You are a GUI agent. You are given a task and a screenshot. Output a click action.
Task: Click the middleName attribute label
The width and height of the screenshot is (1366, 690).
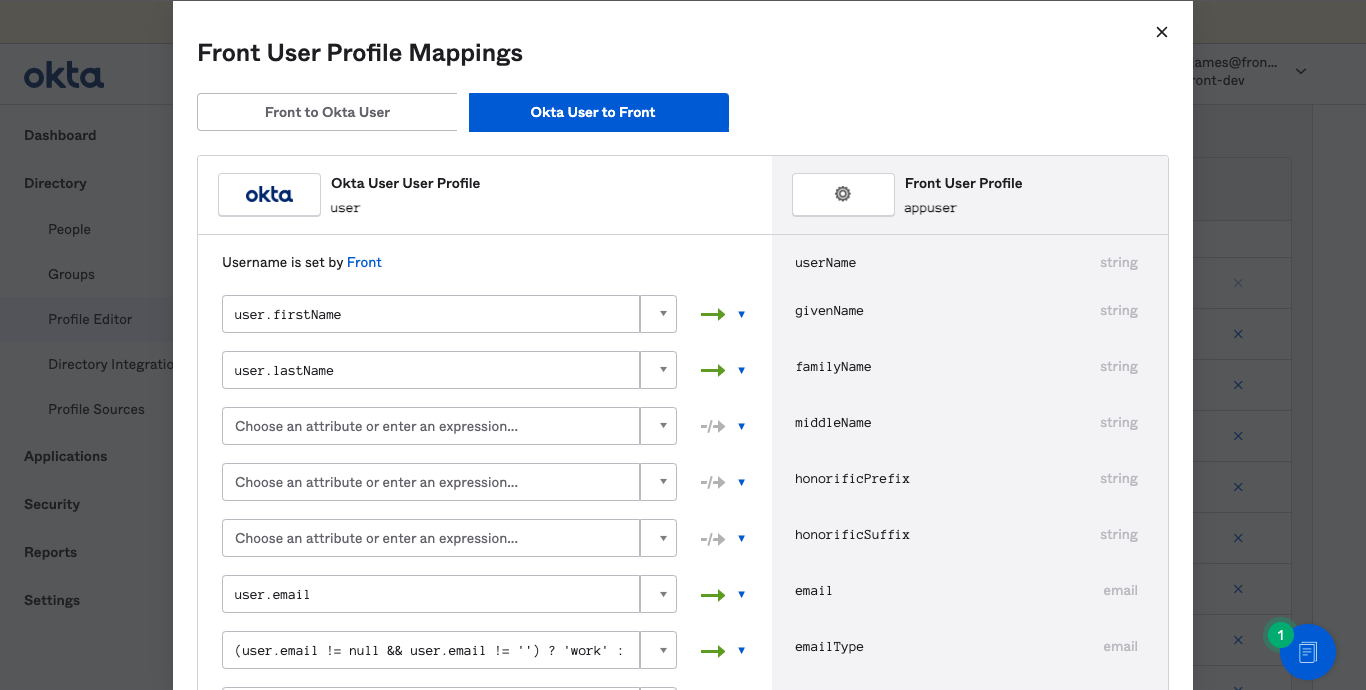click(833, 422)
